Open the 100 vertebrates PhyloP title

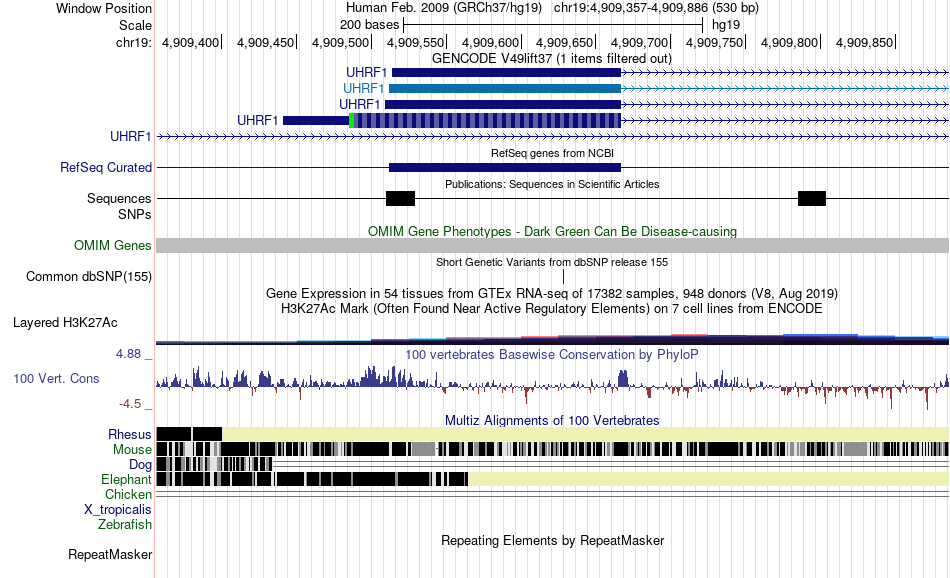[551, 354]
